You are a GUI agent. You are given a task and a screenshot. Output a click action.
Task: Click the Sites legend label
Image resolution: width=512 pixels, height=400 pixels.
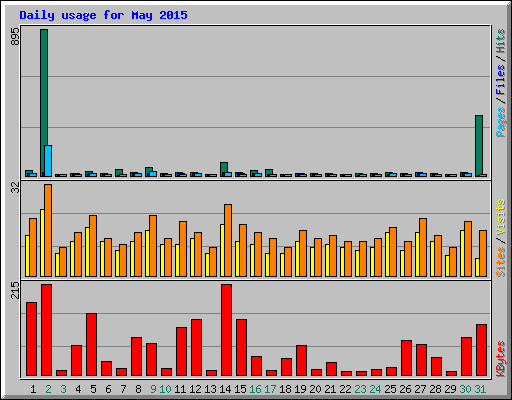tap(500, 262)
